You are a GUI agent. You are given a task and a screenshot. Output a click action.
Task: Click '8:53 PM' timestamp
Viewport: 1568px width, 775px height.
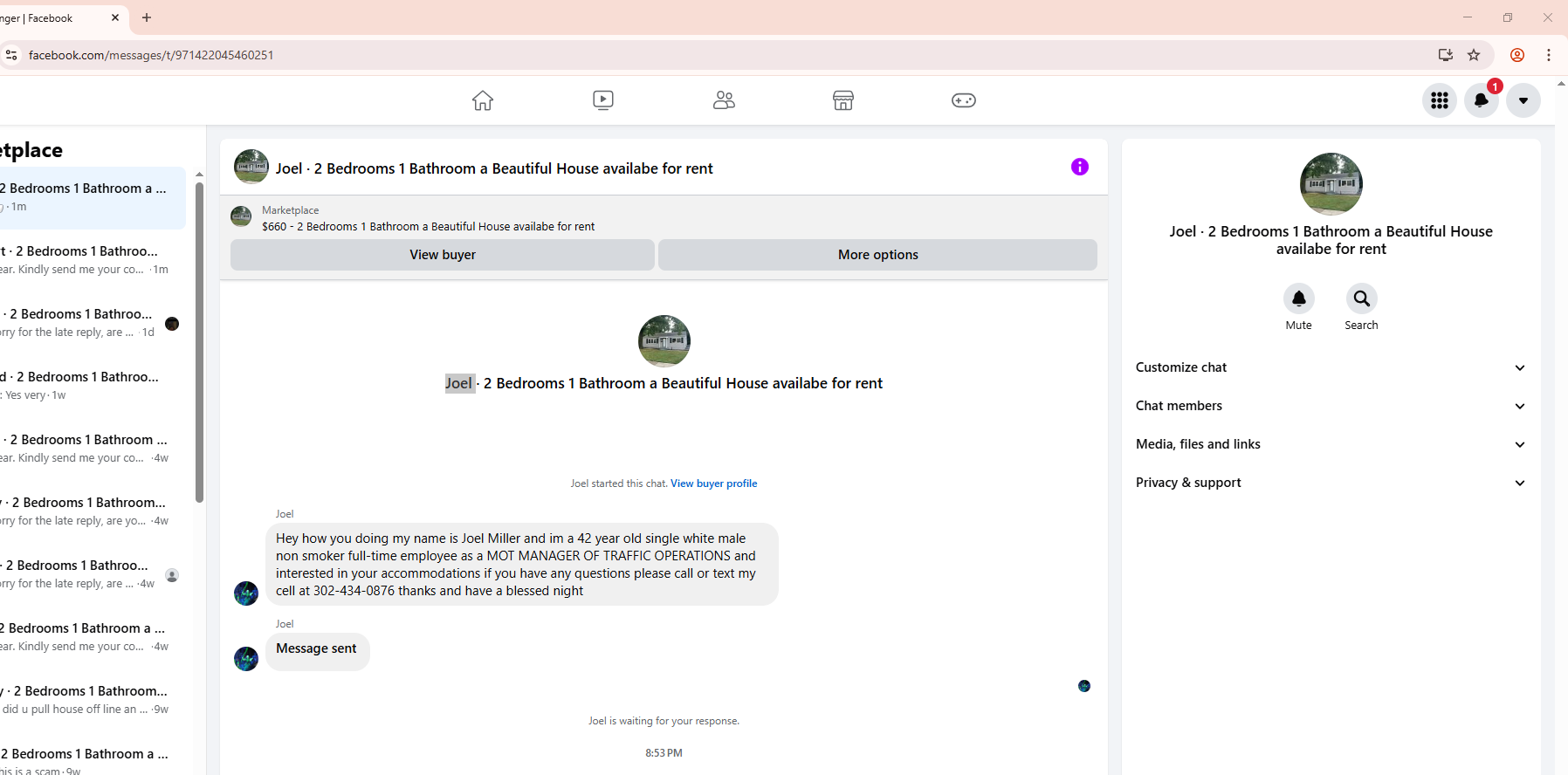[664, 753]
